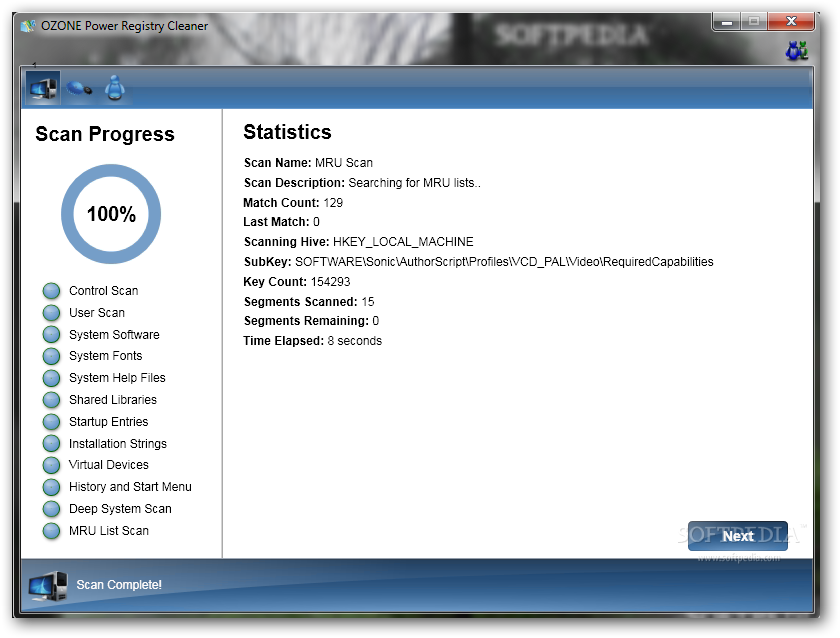Viewport: 840px width, 638px height.
Task: Click the Match Count: 129 line
Action: click(x=293, y=203)
